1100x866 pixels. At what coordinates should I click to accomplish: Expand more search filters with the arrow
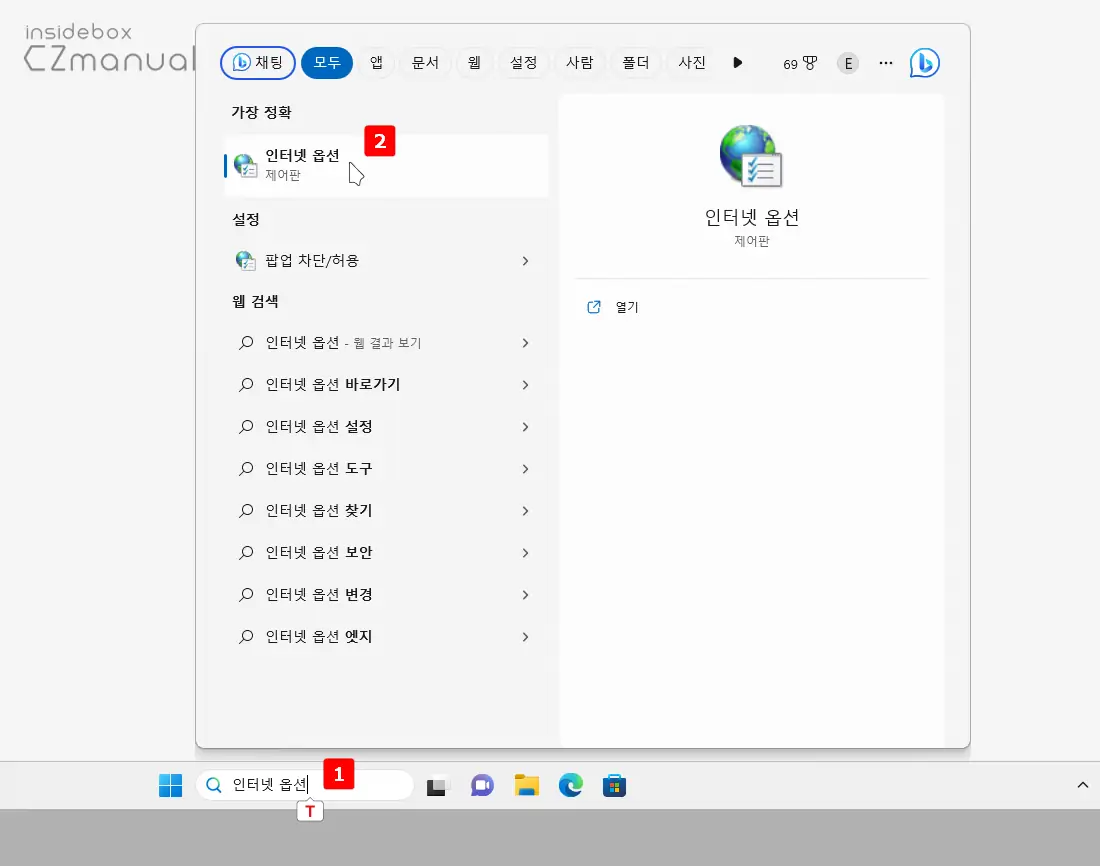pos(737,62)
